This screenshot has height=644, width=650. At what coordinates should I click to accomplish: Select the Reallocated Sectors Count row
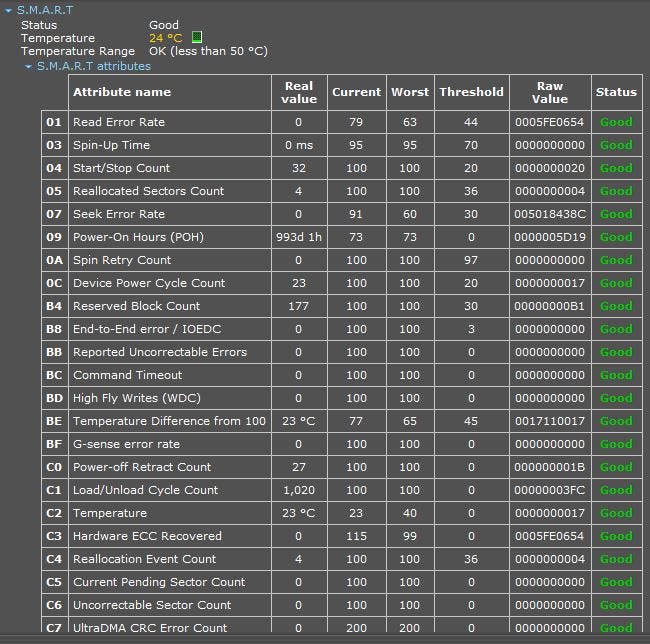pos(148,191)
